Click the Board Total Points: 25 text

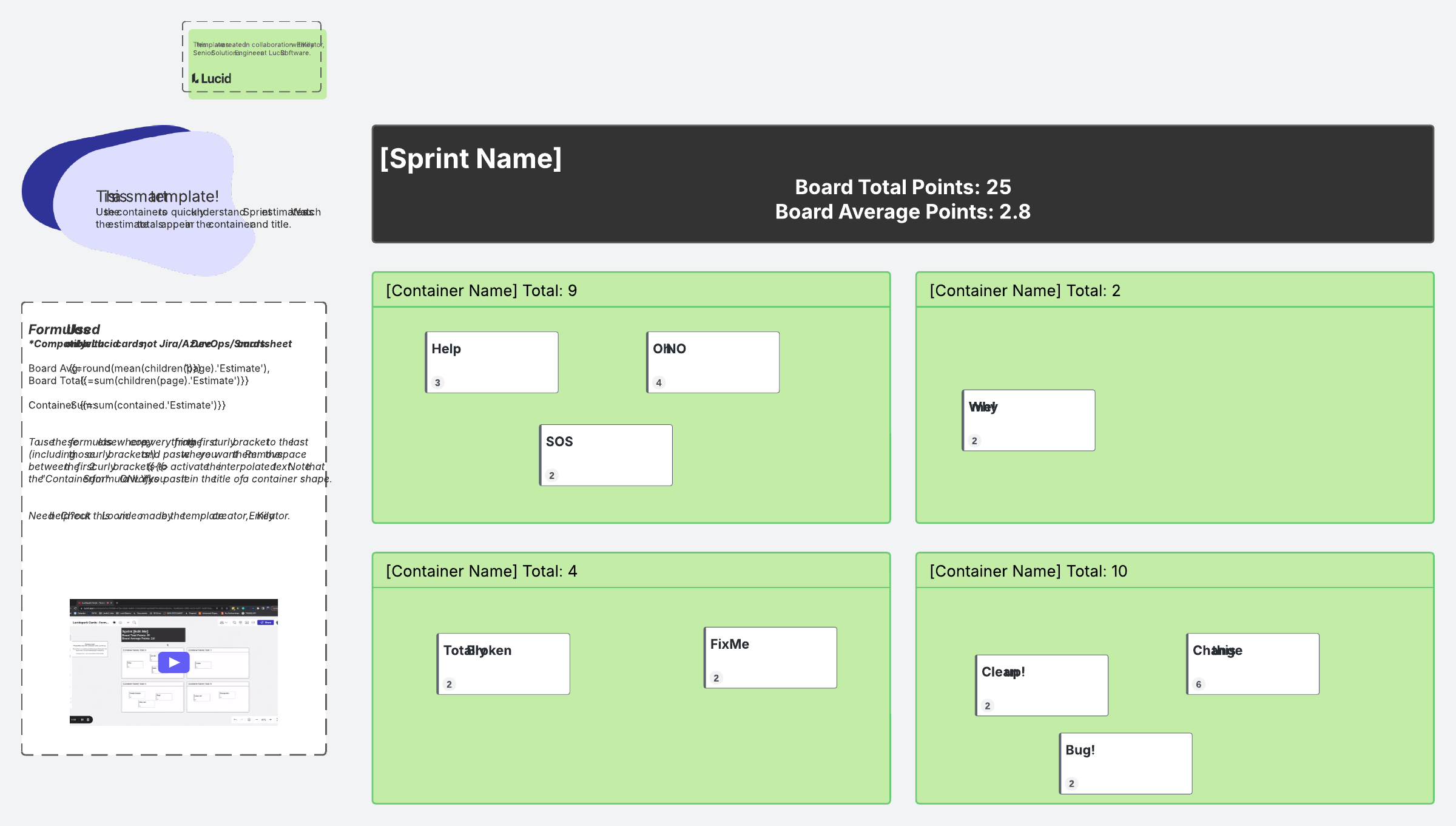click(903, 188)
